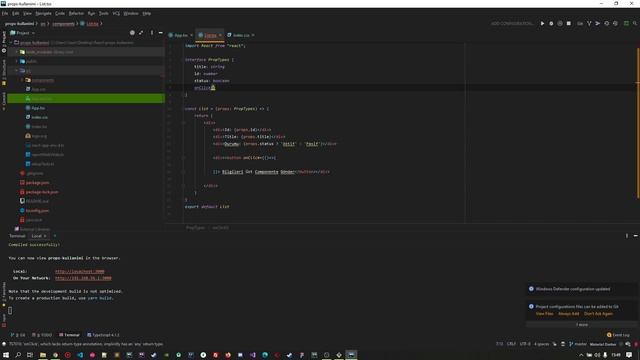The width and height of the screenshot is (640, 360).
Task: Open Project panel options menu (three dots)
Action: pos(152,33)
